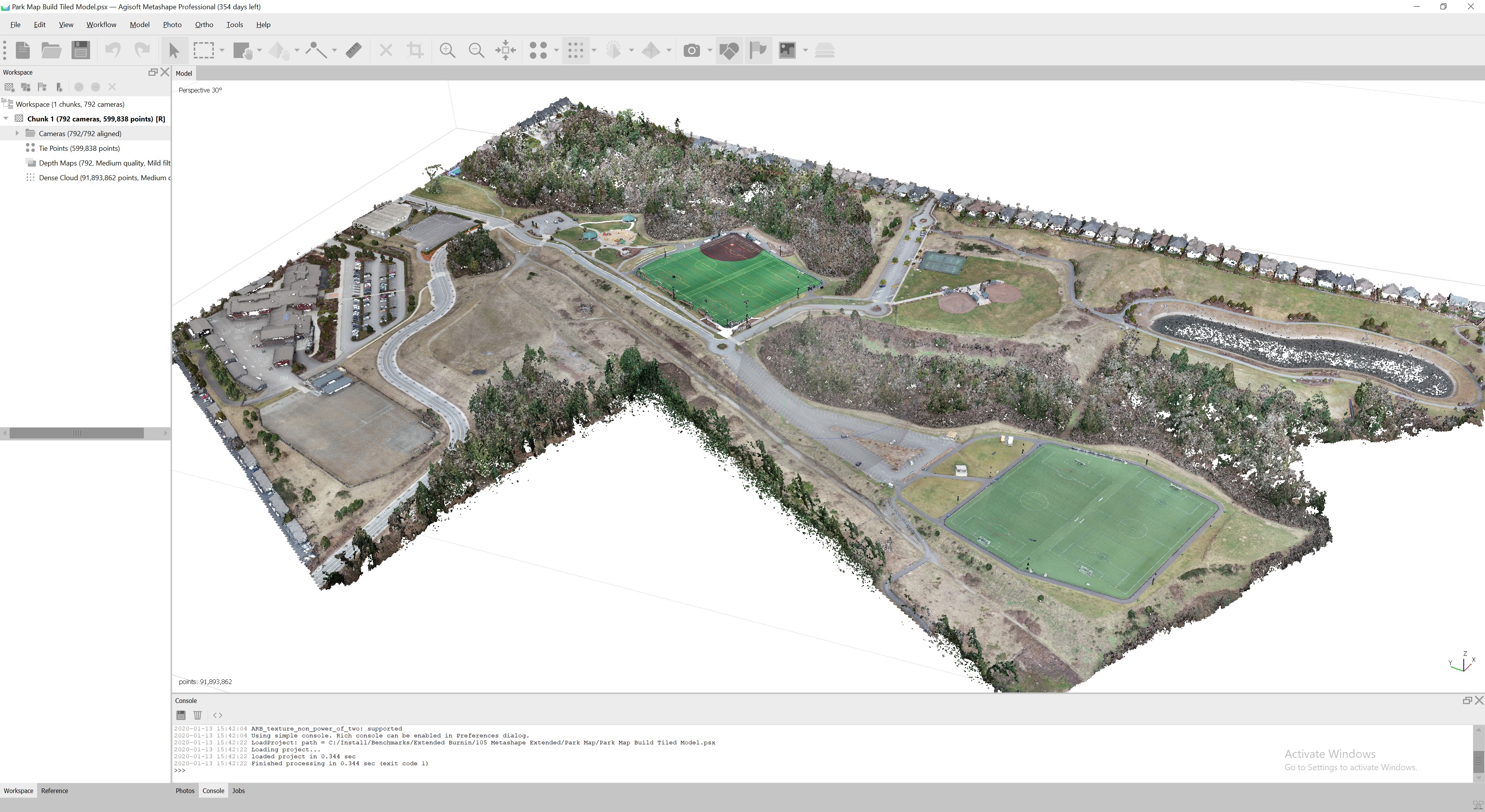The height and width of the screenshot is (812, 1485).
Task: Show tie points with four-dot icon
Action: pos(538,51)
